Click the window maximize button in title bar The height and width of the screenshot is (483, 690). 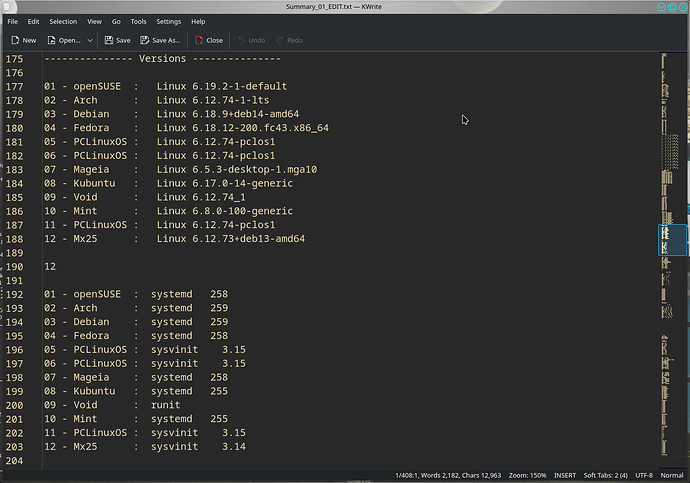(672, 7)
